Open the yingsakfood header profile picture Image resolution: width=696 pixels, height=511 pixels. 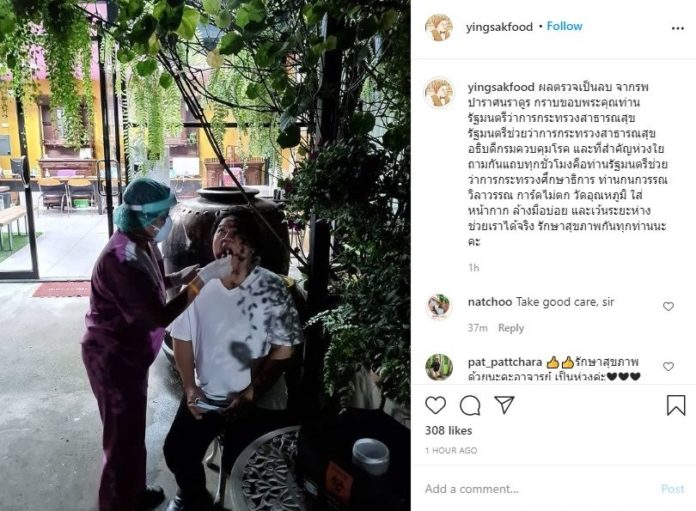coord(439,28)
